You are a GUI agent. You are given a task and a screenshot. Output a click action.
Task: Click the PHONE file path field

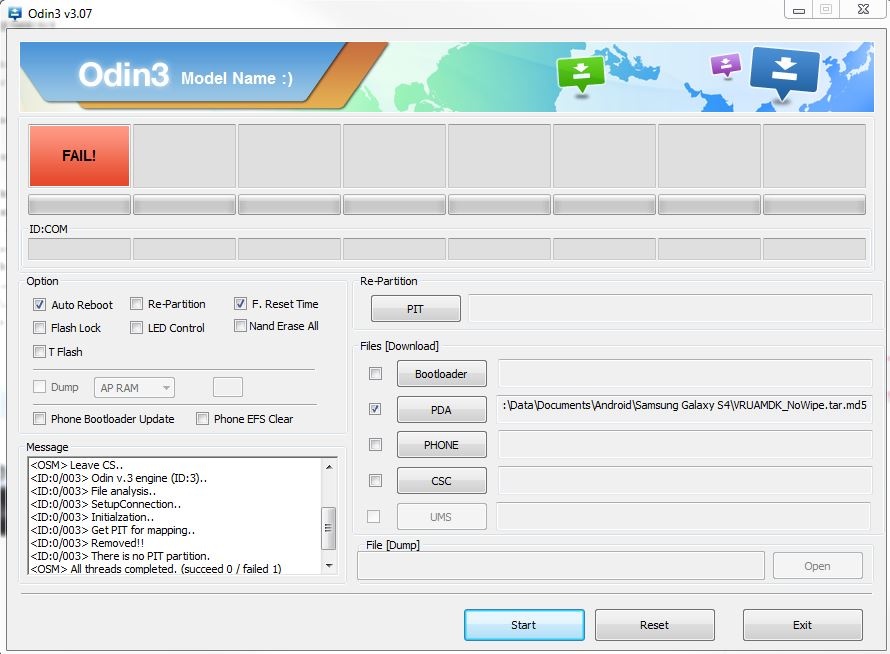pyautogui.click(x=685, y=444)
